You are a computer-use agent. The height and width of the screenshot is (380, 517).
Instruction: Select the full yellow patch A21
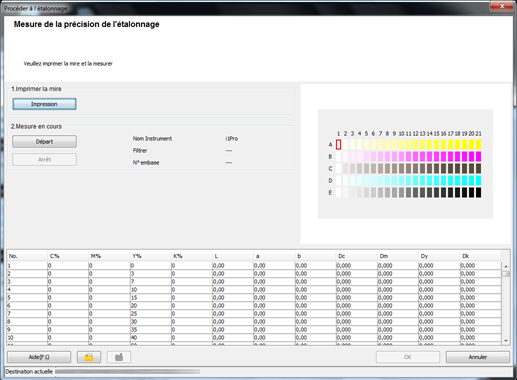pyautogui.click(x=478, y=144)
